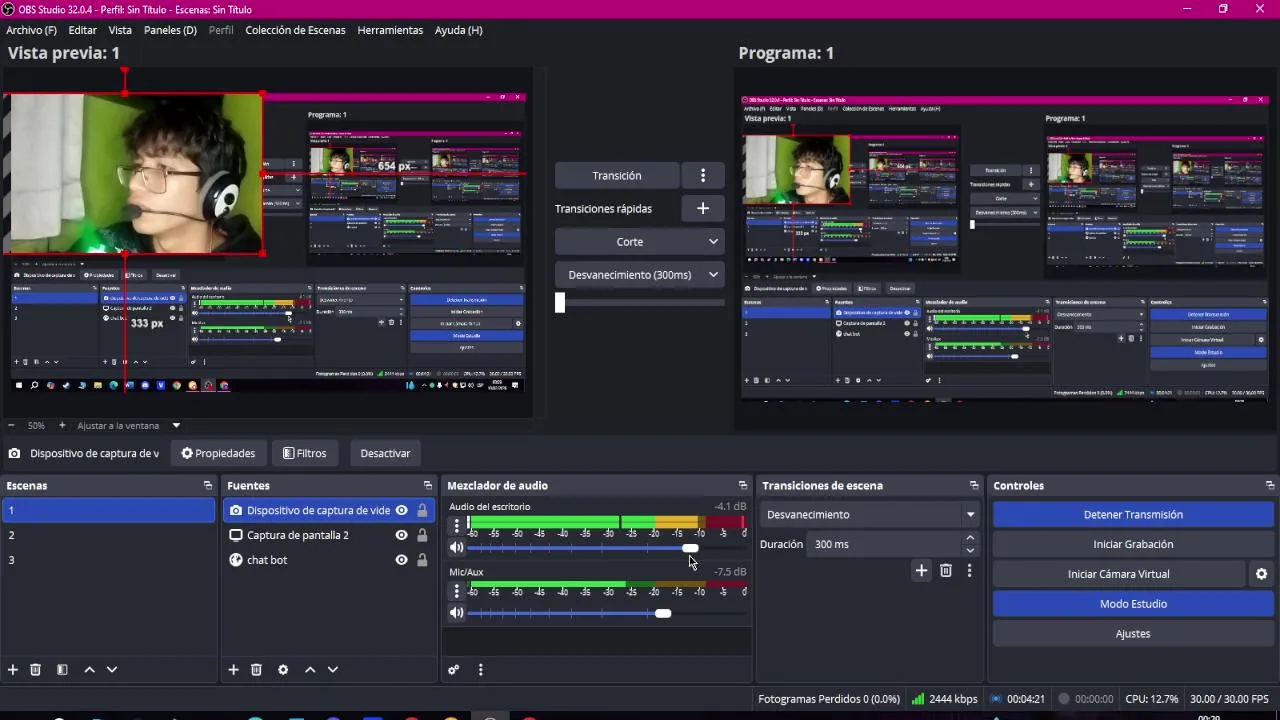
Task: Move scene down with down arrow
Action: [x=112, y=669]
